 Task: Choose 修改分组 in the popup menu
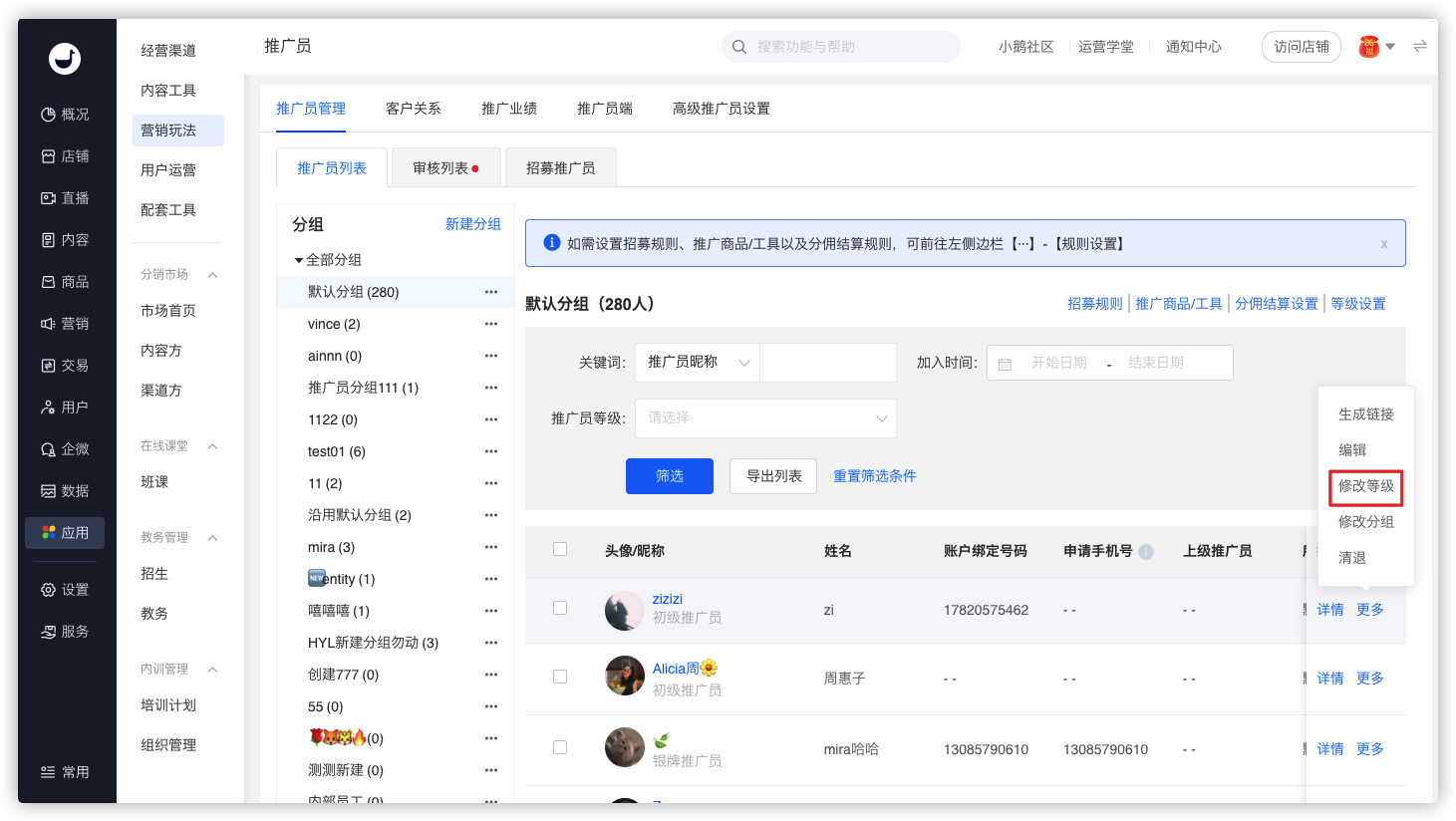pos(1366,522)
